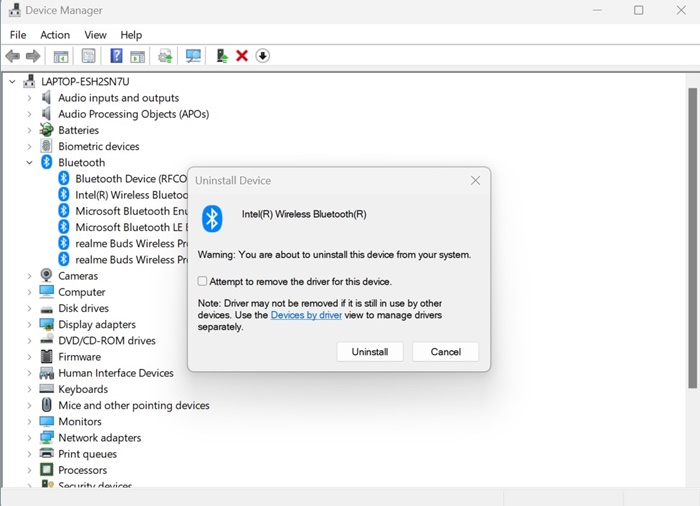Select the Bluetooth category icon in tree

click(x=46, y=162)
